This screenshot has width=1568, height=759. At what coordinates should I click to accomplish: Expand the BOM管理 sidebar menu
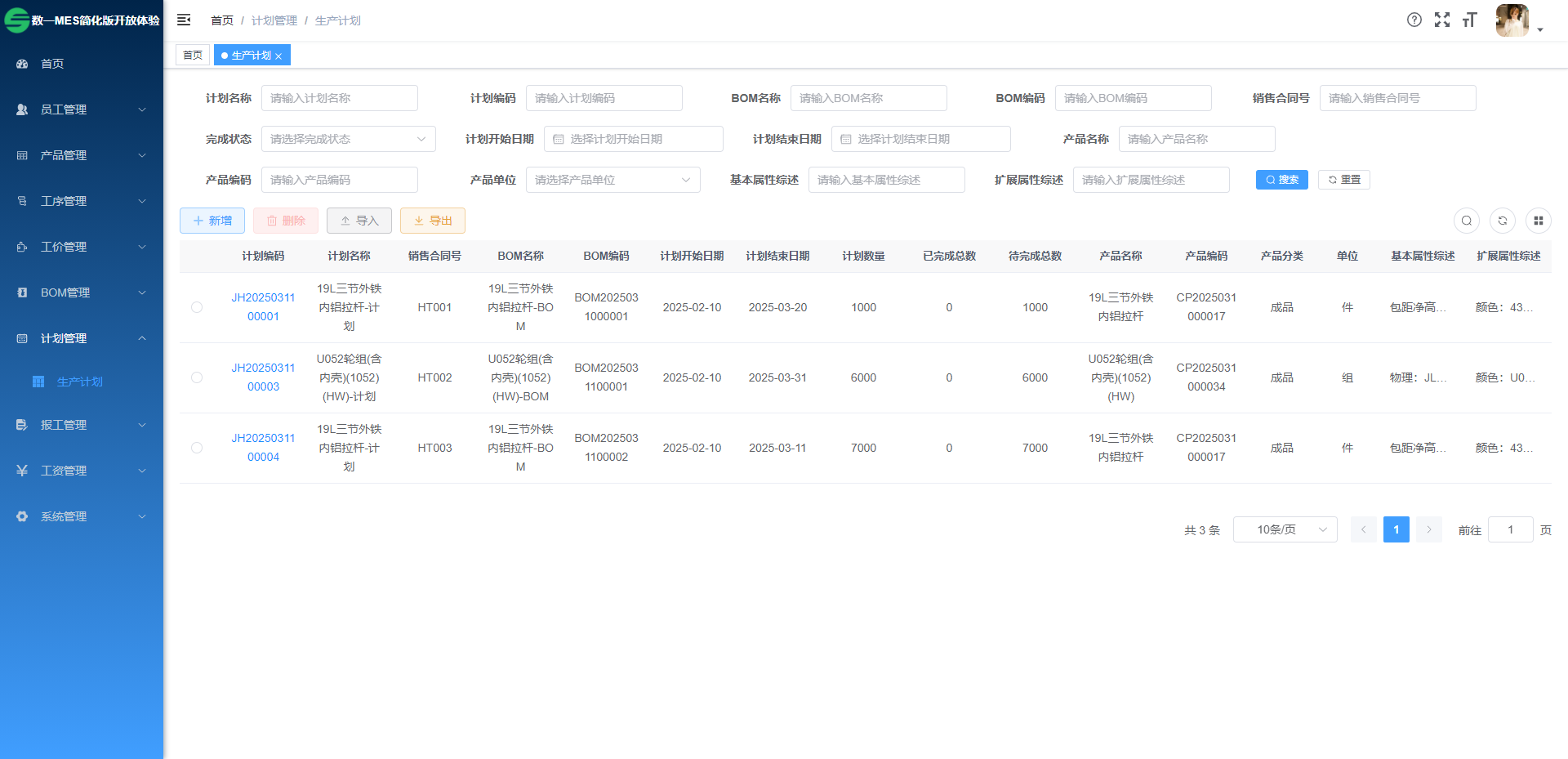coord(82,292)
